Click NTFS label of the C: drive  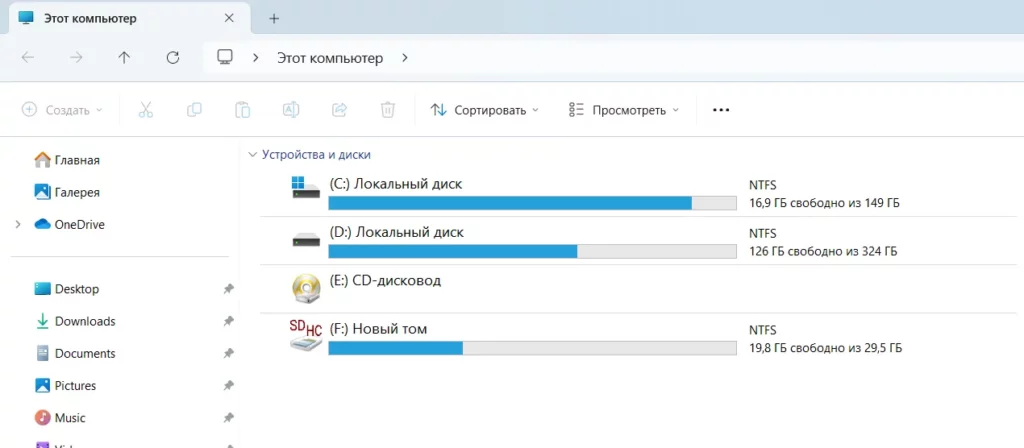point(762,185)
